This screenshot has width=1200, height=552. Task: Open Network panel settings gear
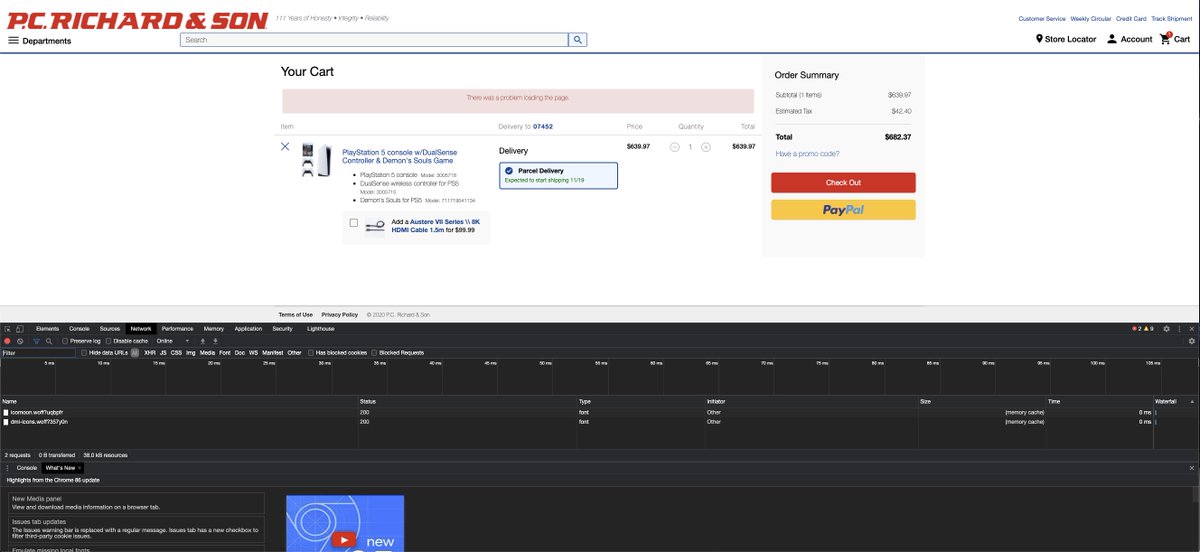point(1191,341)
